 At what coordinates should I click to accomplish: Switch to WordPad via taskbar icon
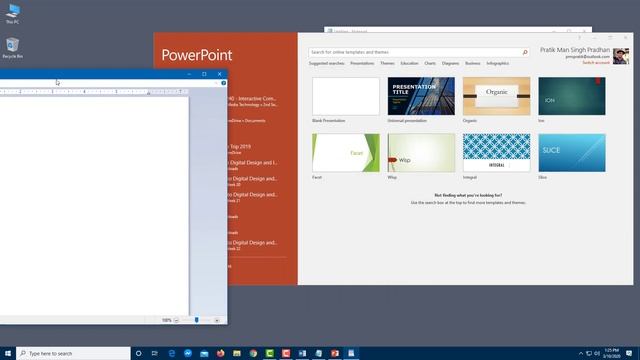tap(351, 353)
